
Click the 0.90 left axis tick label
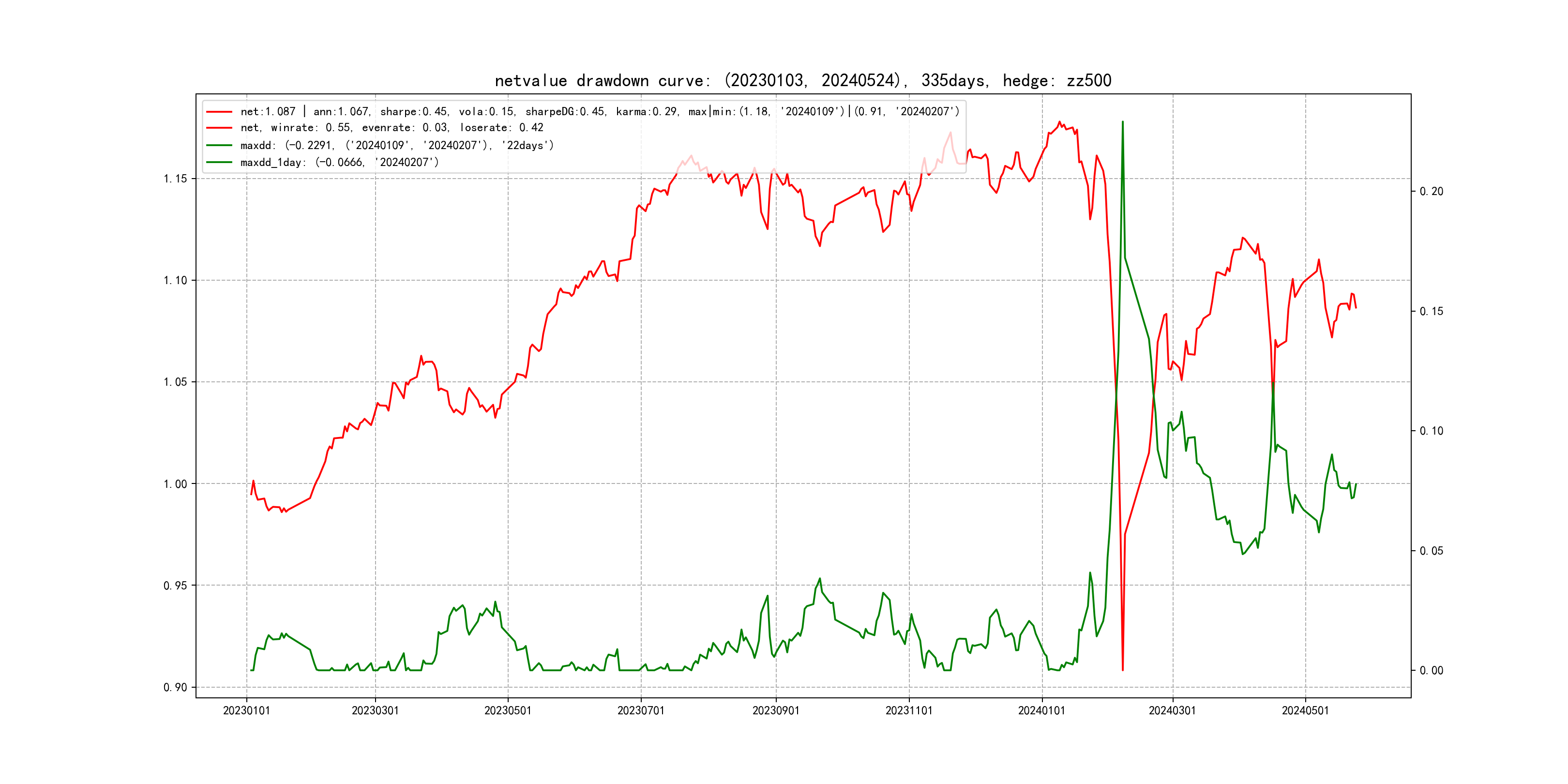coord(175,687)
